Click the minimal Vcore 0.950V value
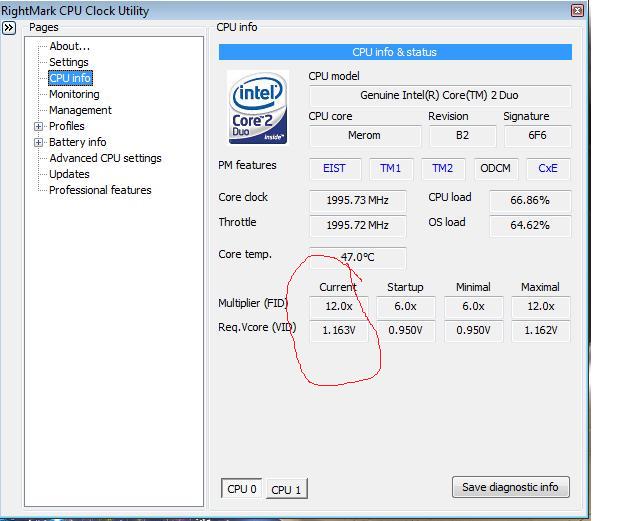 click(x=473, y=331)
